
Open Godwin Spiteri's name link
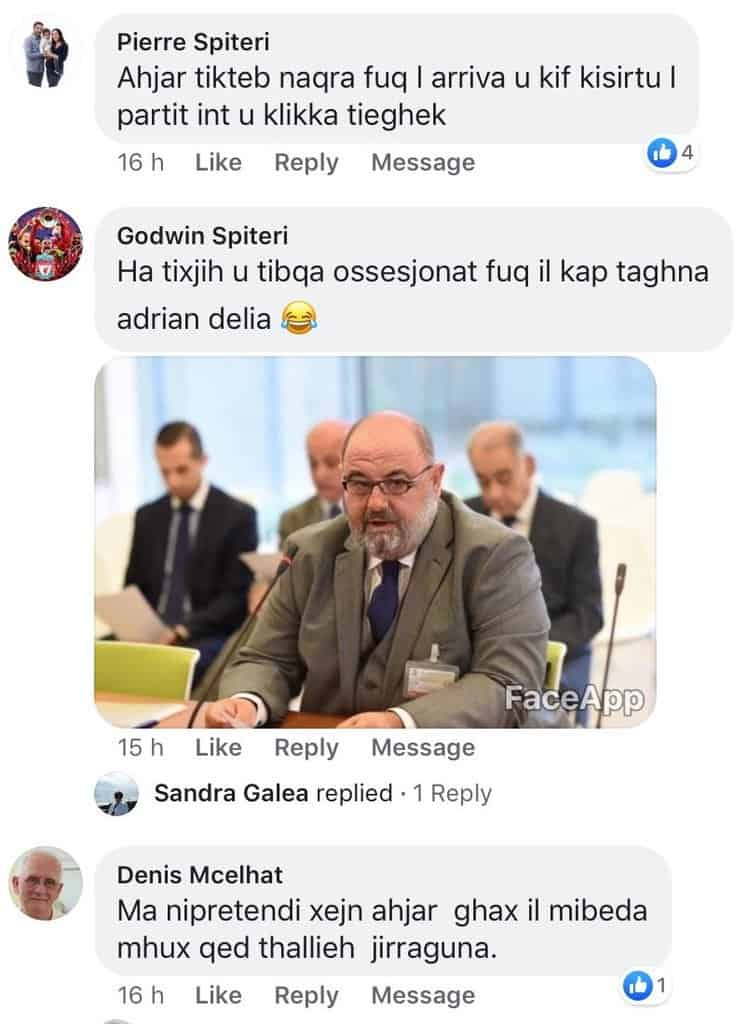[x=202, y=236]
